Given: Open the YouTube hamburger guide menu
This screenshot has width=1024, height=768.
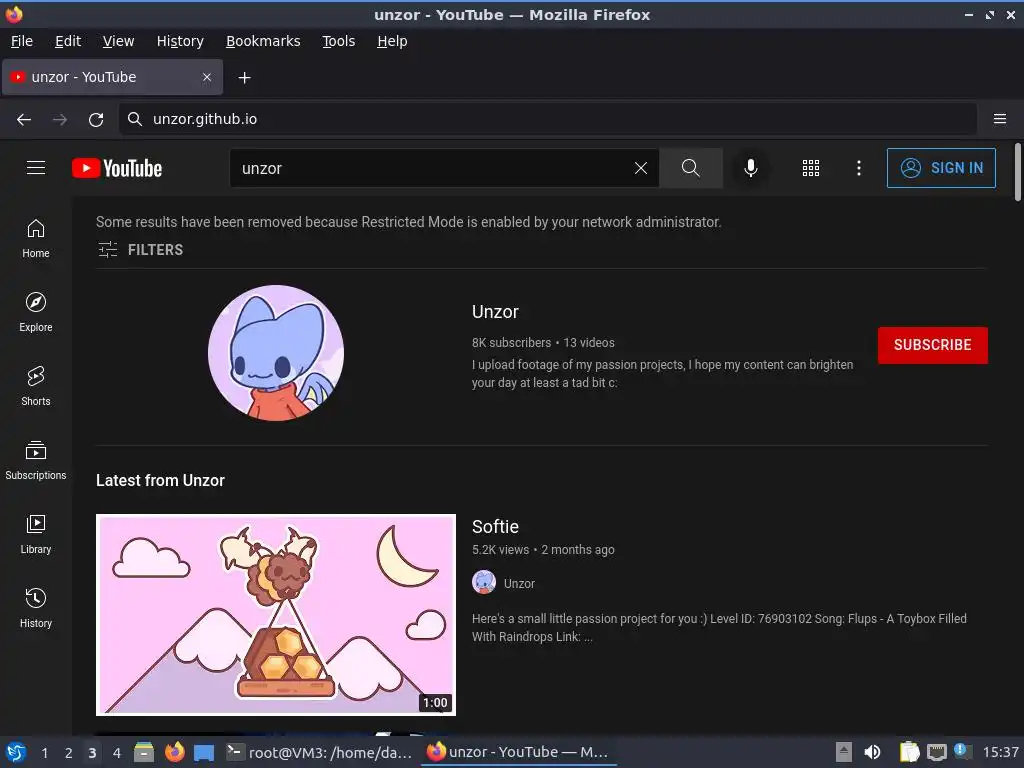Looking at the screenshot, I should (36, 168).
